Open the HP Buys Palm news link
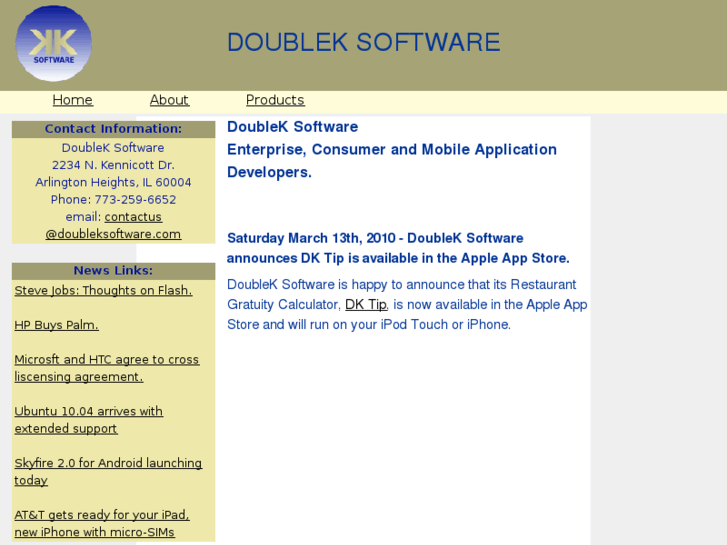Viewport: 727px width, 545px height. (57, 325)
